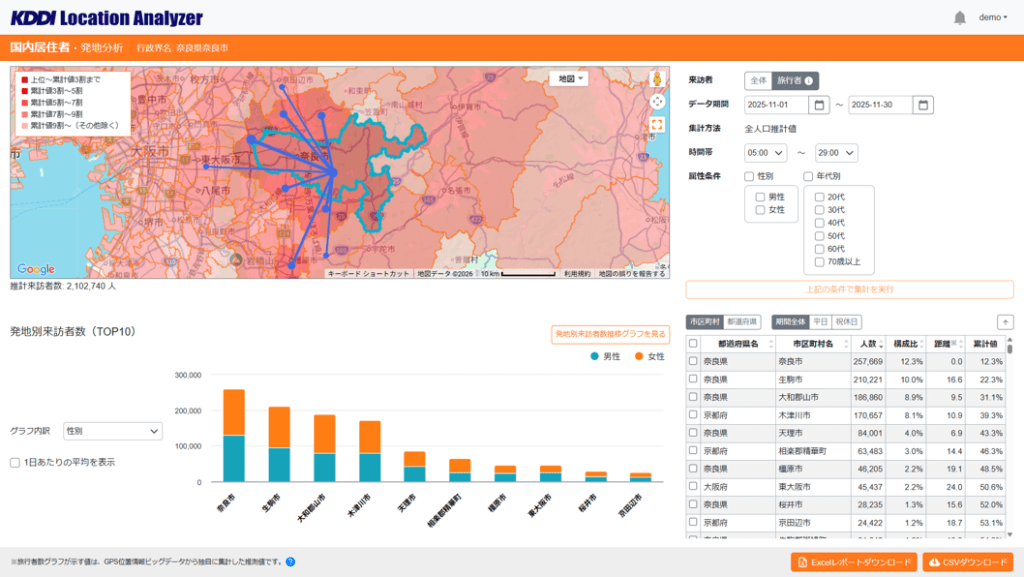
Task: Expand the 05:00 start time dropdown
Action: tap(767, 153)
